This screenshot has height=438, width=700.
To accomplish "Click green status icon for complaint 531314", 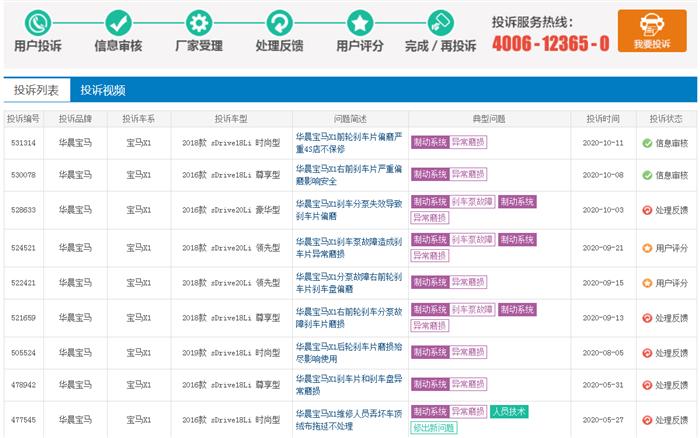I will click(x=647, y=143).
